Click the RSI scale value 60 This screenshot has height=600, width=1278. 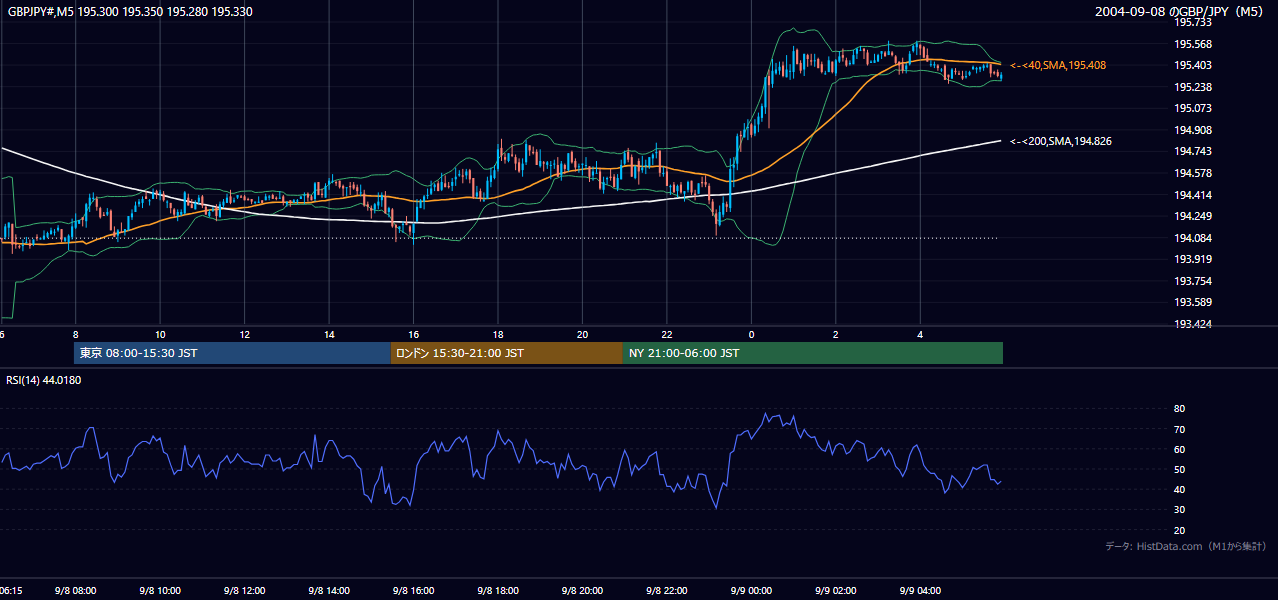[1179, 450]
